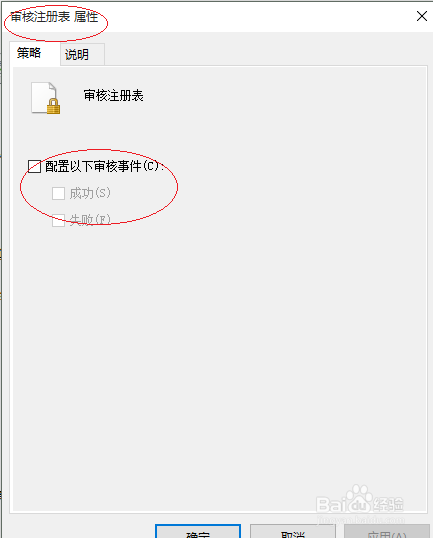Image resolution: width=433 pixels, height=538 pixels.
Task: Tick the 成功(S) checkbox
Action: pyautogui.click(x=58, y=193)
